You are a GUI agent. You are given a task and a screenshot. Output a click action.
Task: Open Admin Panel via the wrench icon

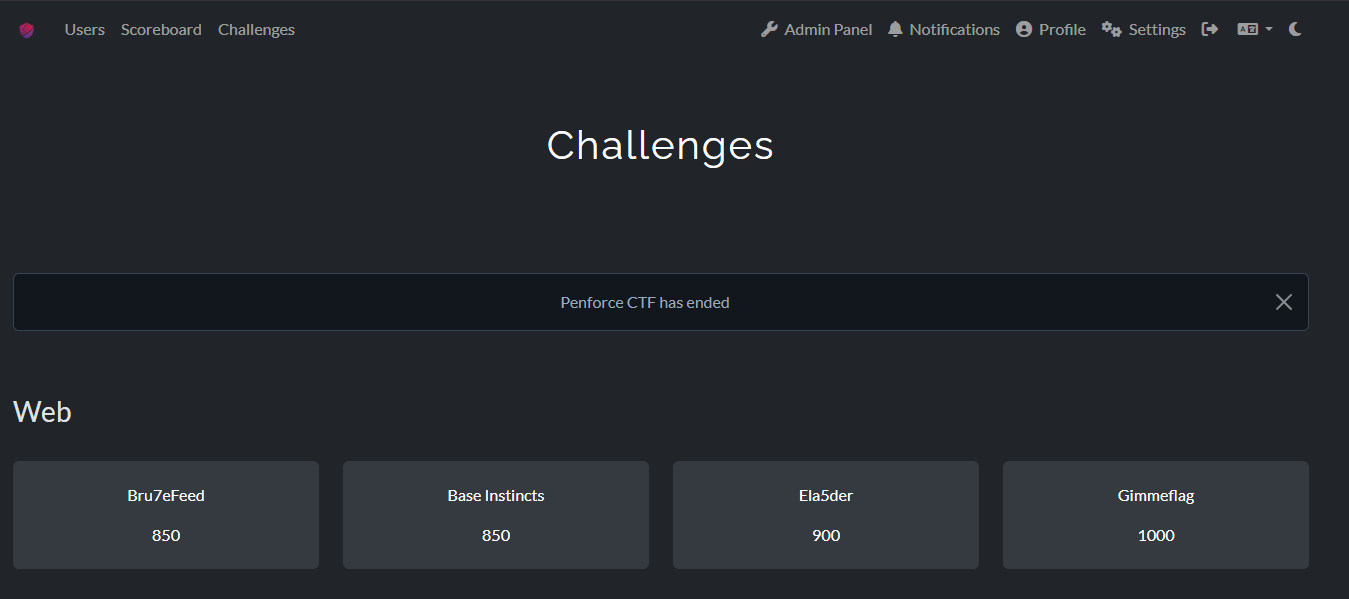click(x=769, y=29)
